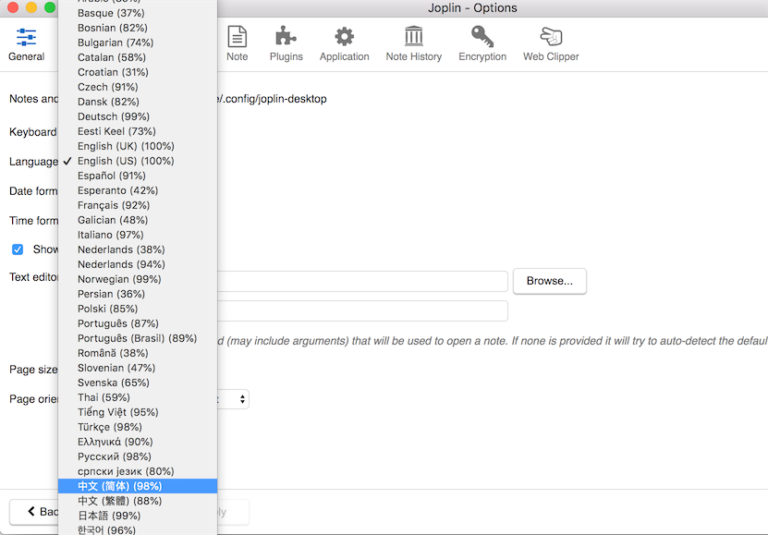
Task: Click the green maximize window button
Action: pos(50,8)
